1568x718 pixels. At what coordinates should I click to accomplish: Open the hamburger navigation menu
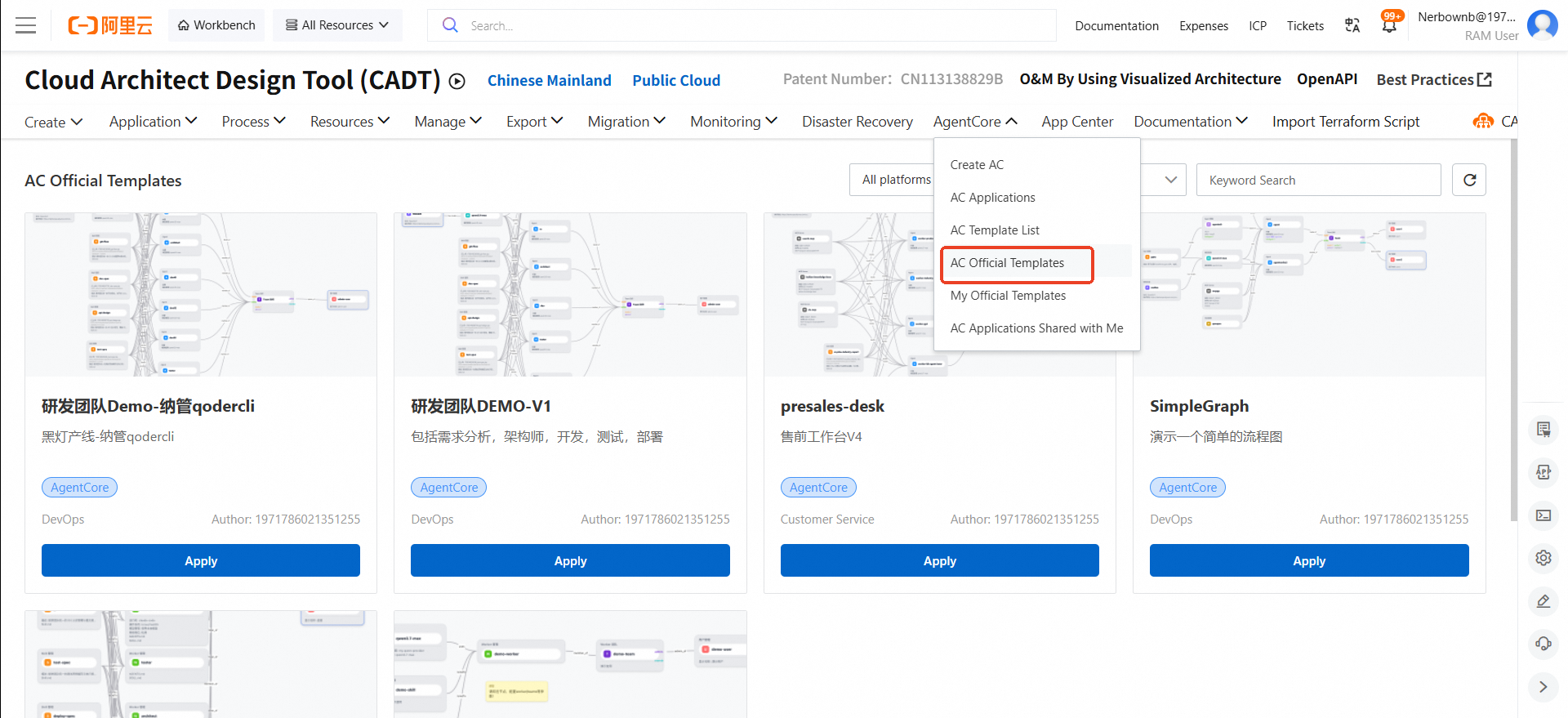tap(26, 25)
